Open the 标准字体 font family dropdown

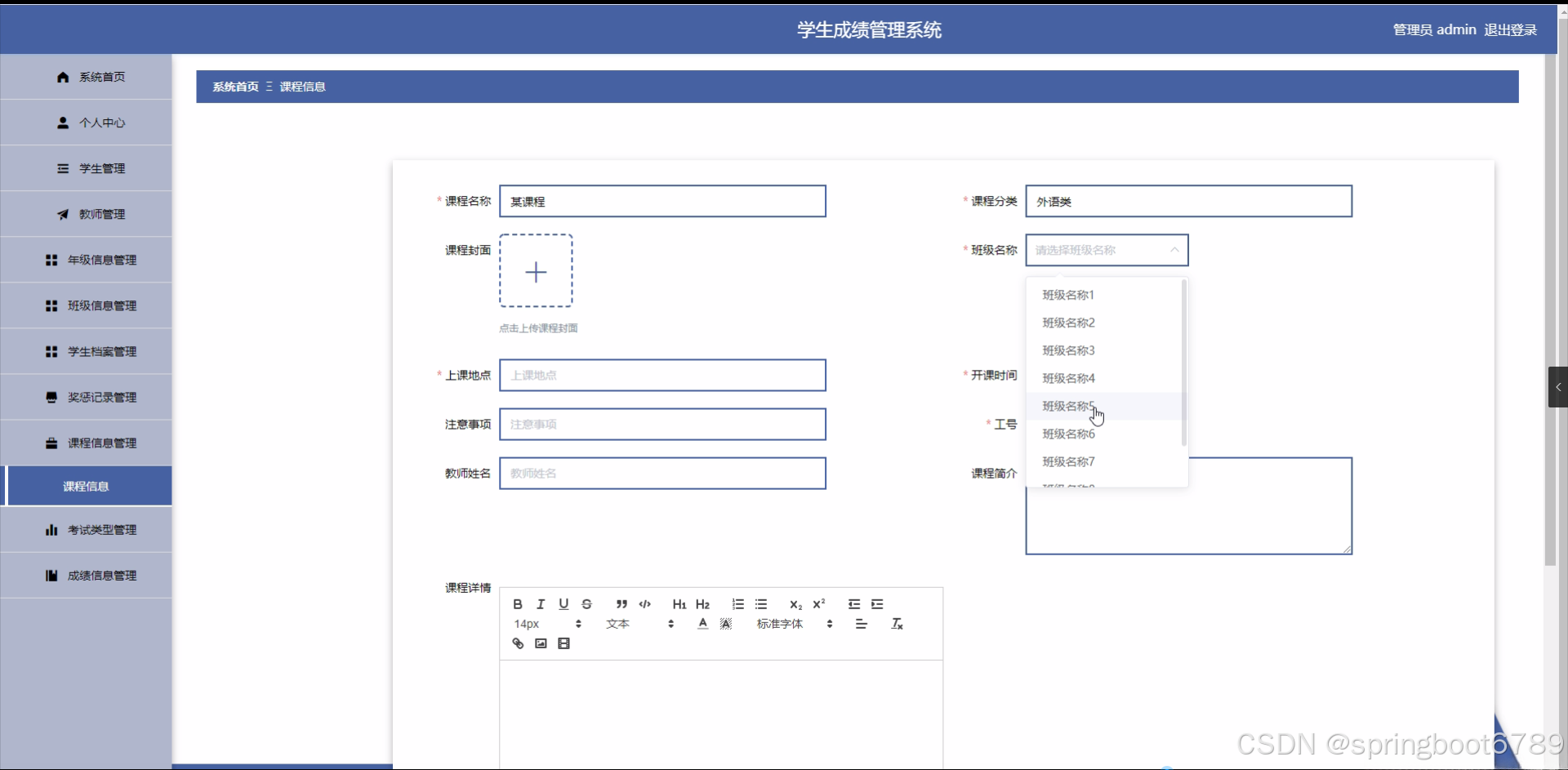click(x=795, y=624)
